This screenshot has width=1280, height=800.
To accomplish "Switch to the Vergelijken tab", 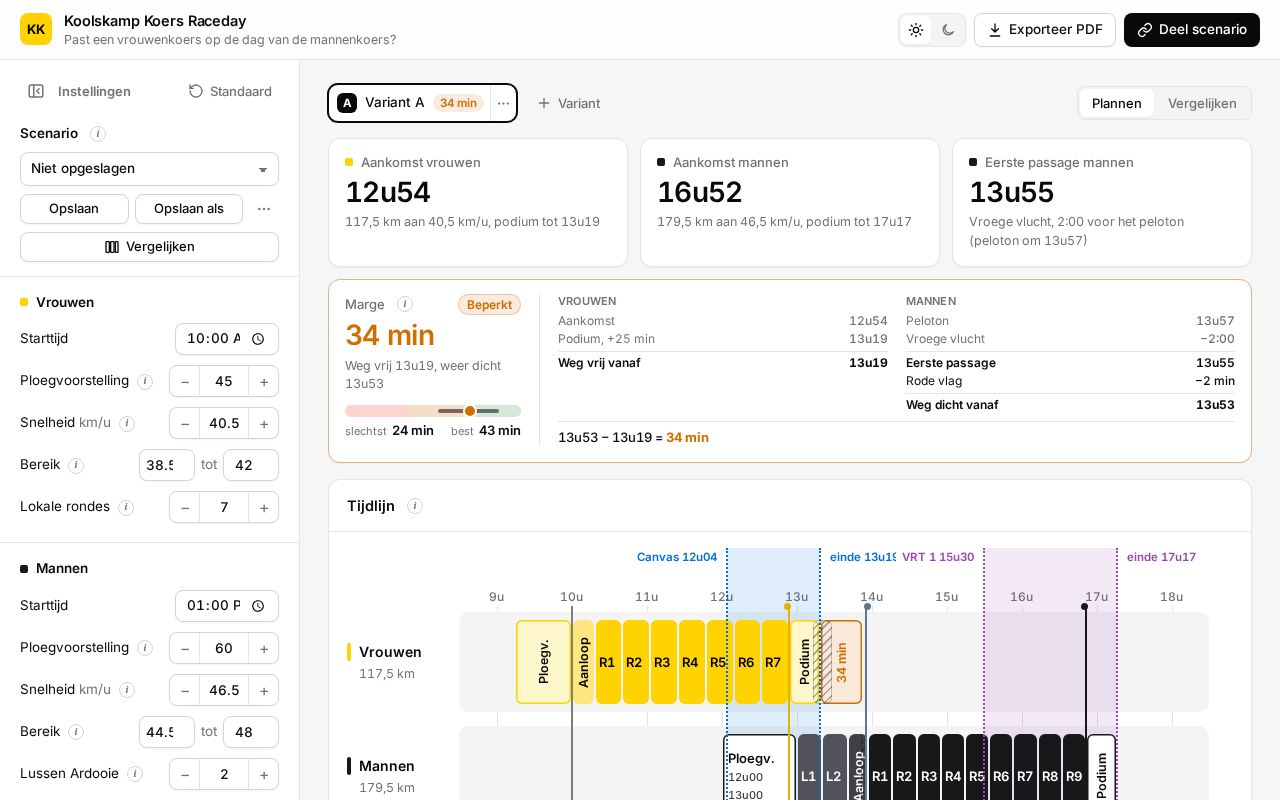I will click(1202, 103).
